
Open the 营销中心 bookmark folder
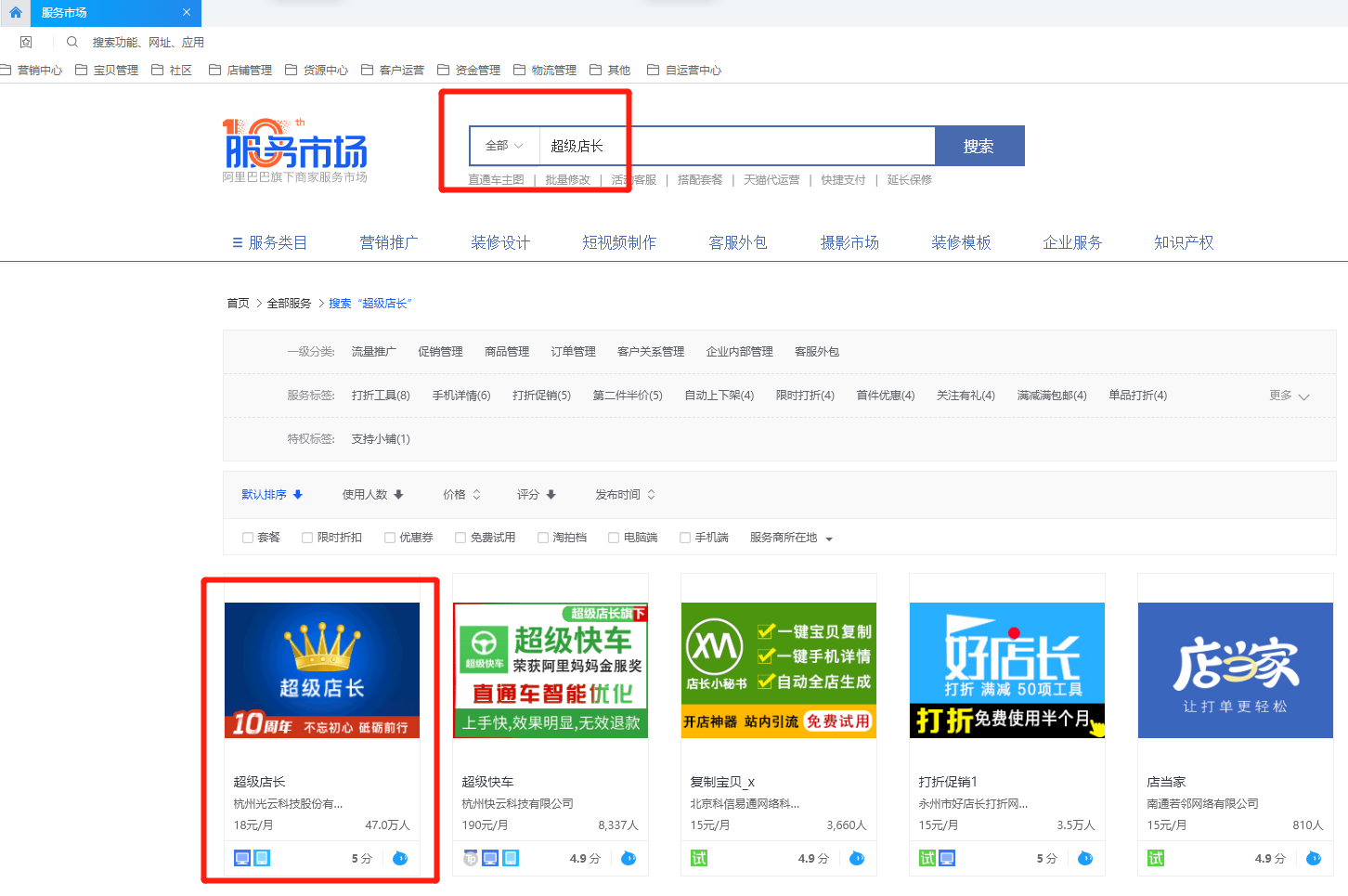click(32, 70)
